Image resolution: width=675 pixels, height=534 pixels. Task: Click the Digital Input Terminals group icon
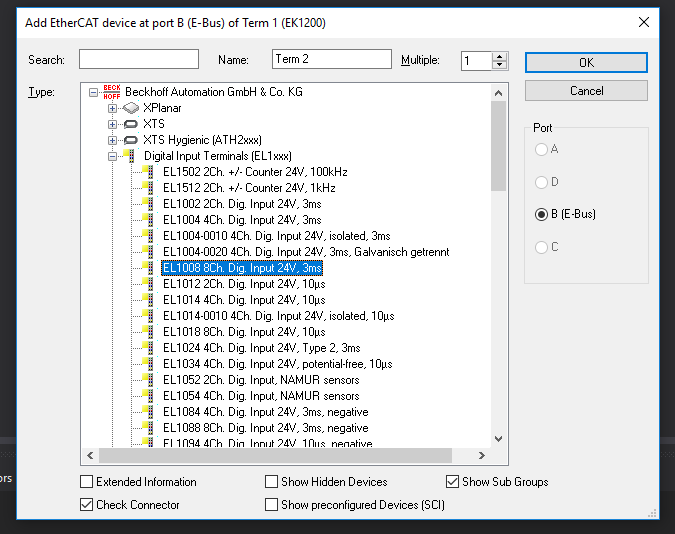(129, 155)
